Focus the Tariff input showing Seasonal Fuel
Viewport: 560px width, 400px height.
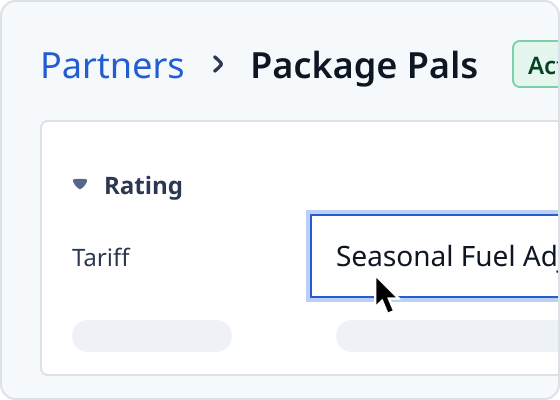click(434, 256)
